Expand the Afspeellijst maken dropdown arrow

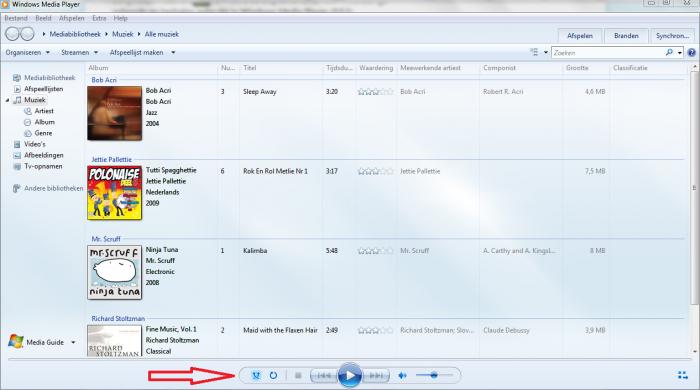[x=173, y=53]
